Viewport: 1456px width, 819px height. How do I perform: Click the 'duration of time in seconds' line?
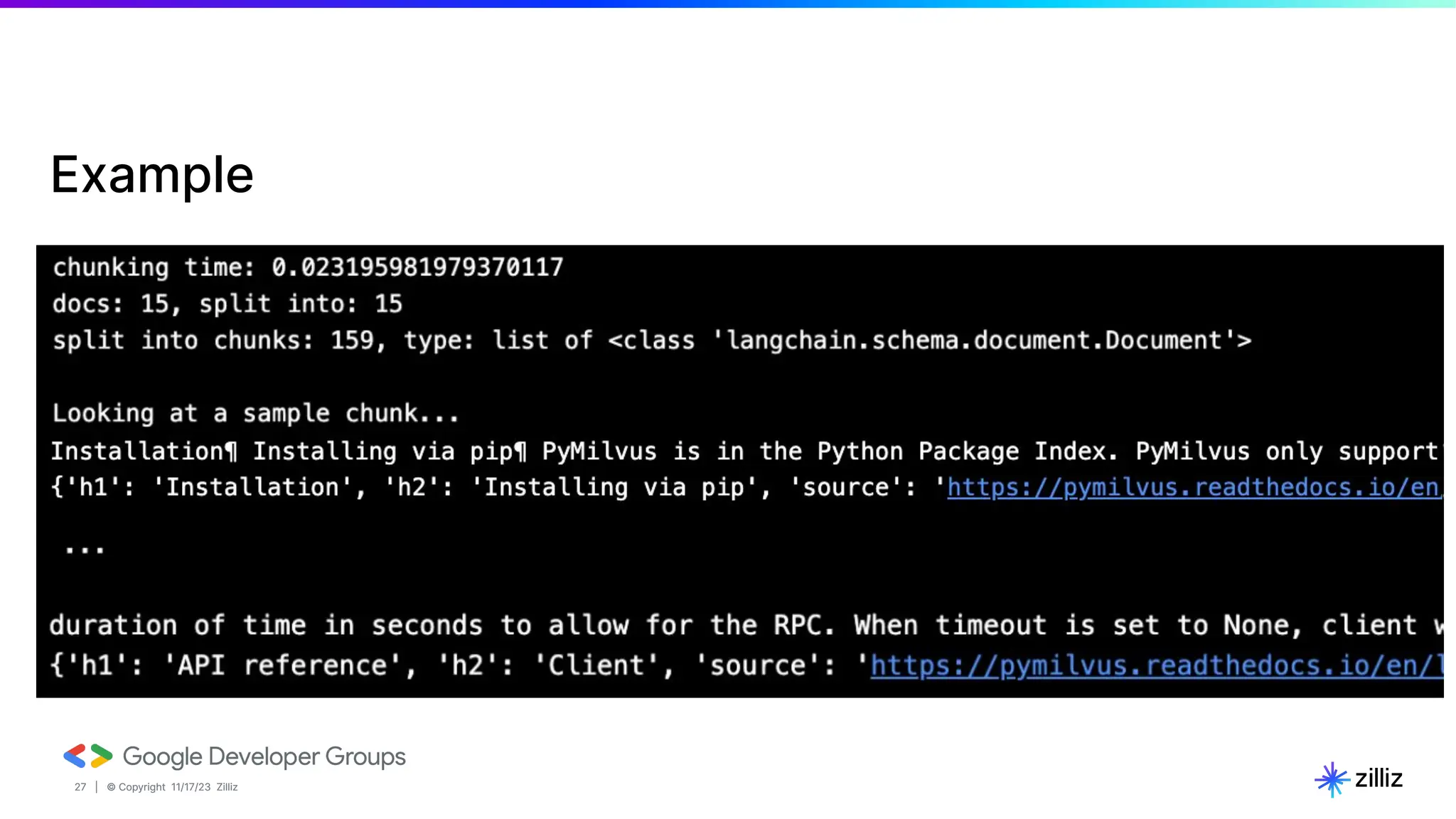(x=267, y=626)
